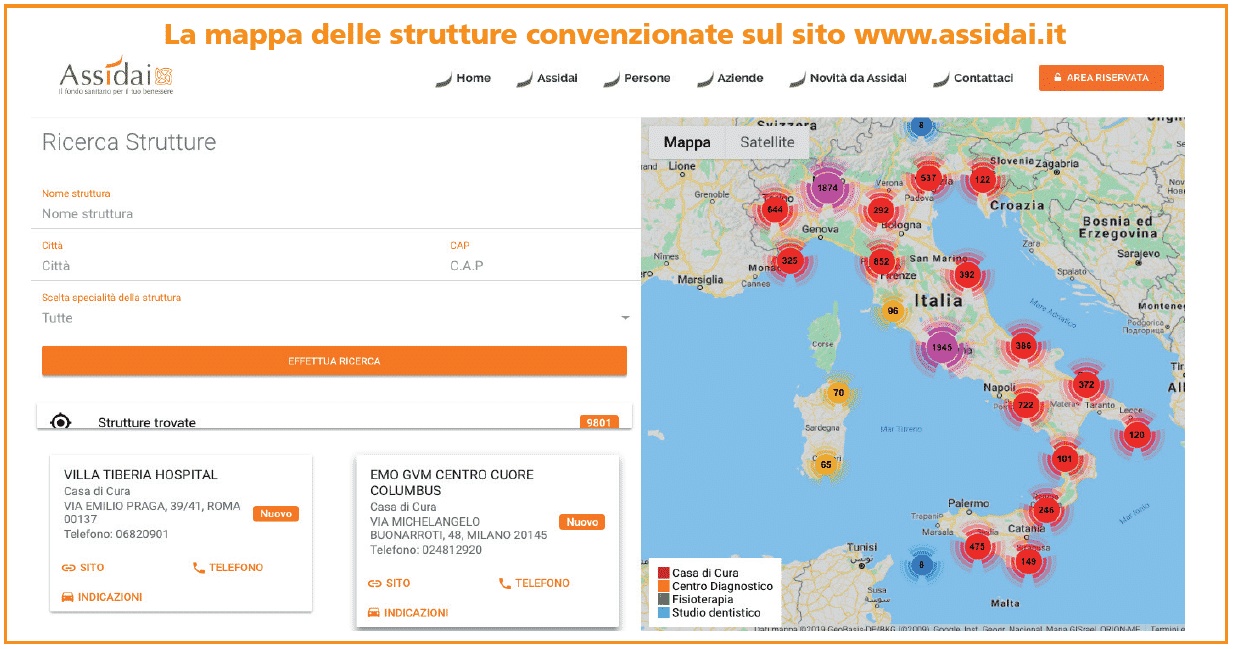Click the orange Centro Diagnostico legend swatch
Screen dimensions: 1234x649
point(662,586)
